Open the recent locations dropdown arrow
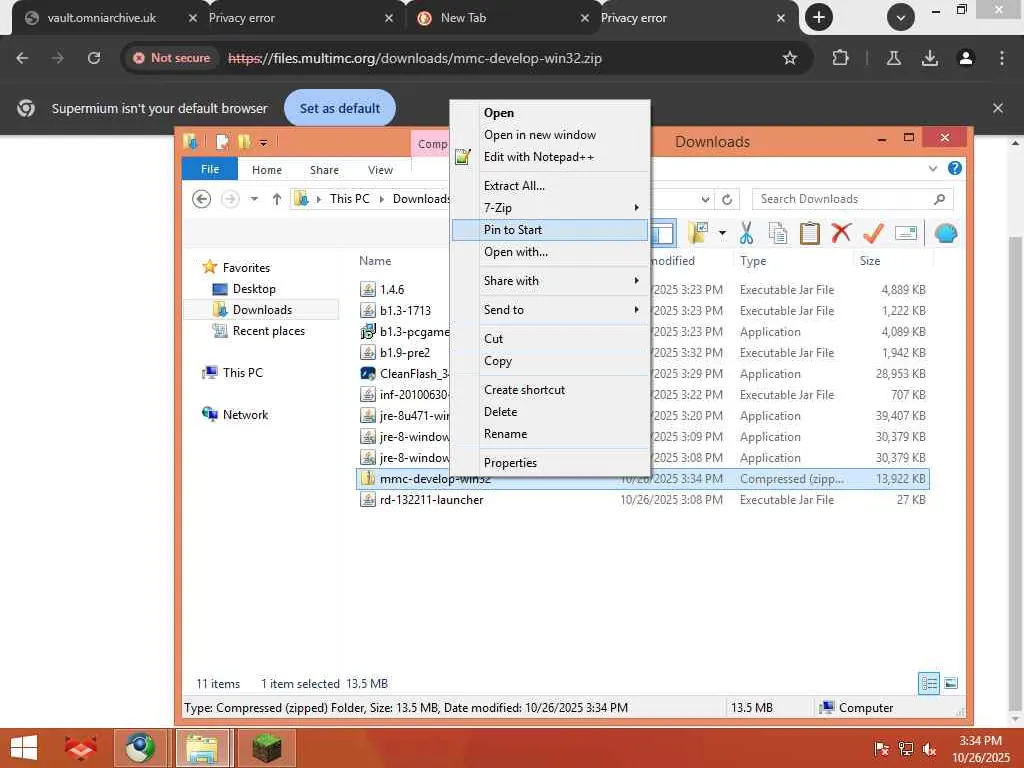 pyautogui.click(x=254, y=199)
